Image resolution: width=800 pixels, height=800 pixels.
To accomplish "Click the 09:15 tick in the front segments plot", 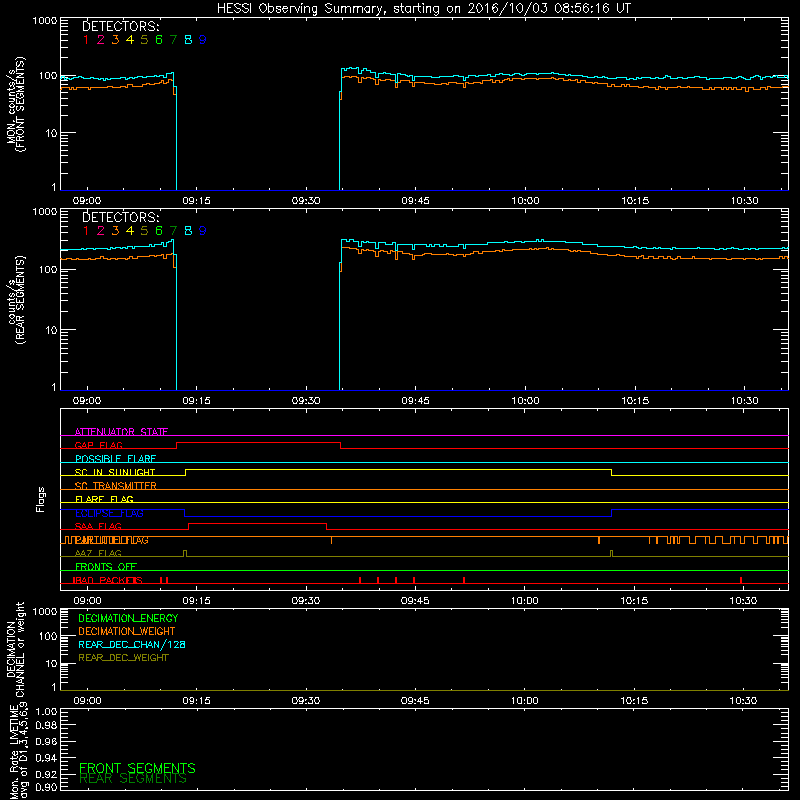I will click(196, 201).
